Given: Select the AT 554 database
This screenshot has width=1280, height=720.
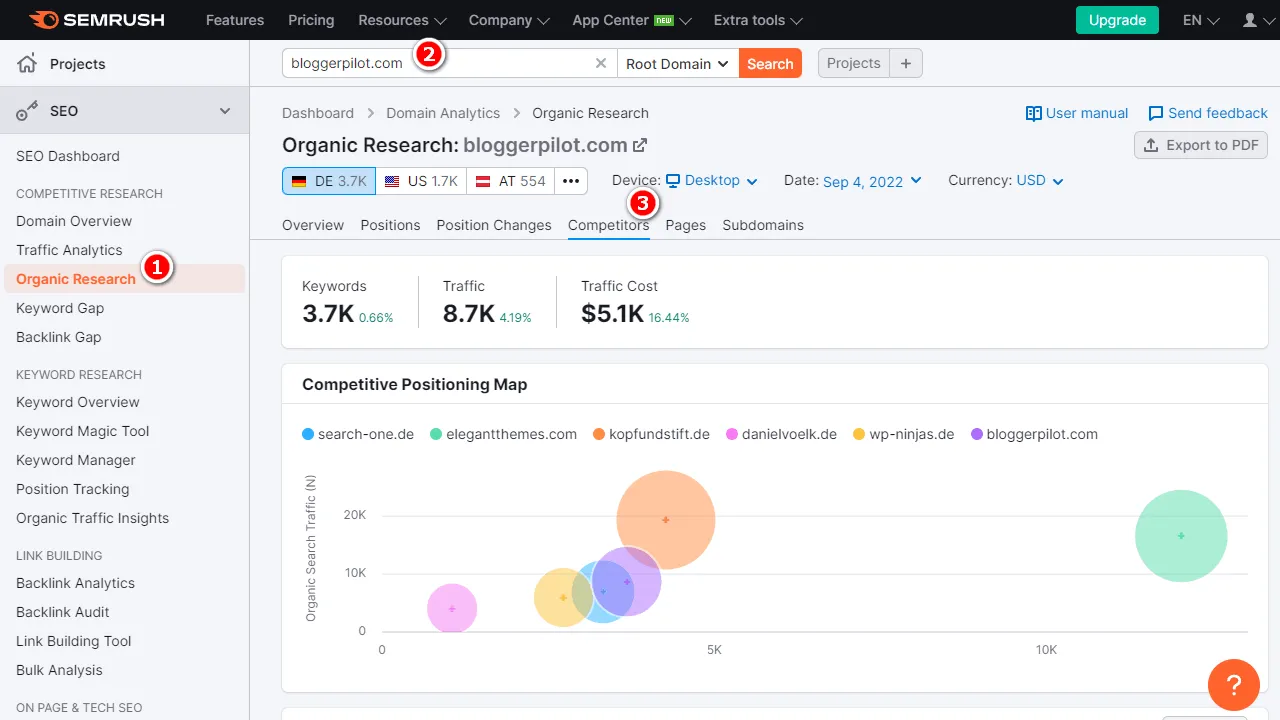Looking at the screenshot, I should tap(510, 181).
